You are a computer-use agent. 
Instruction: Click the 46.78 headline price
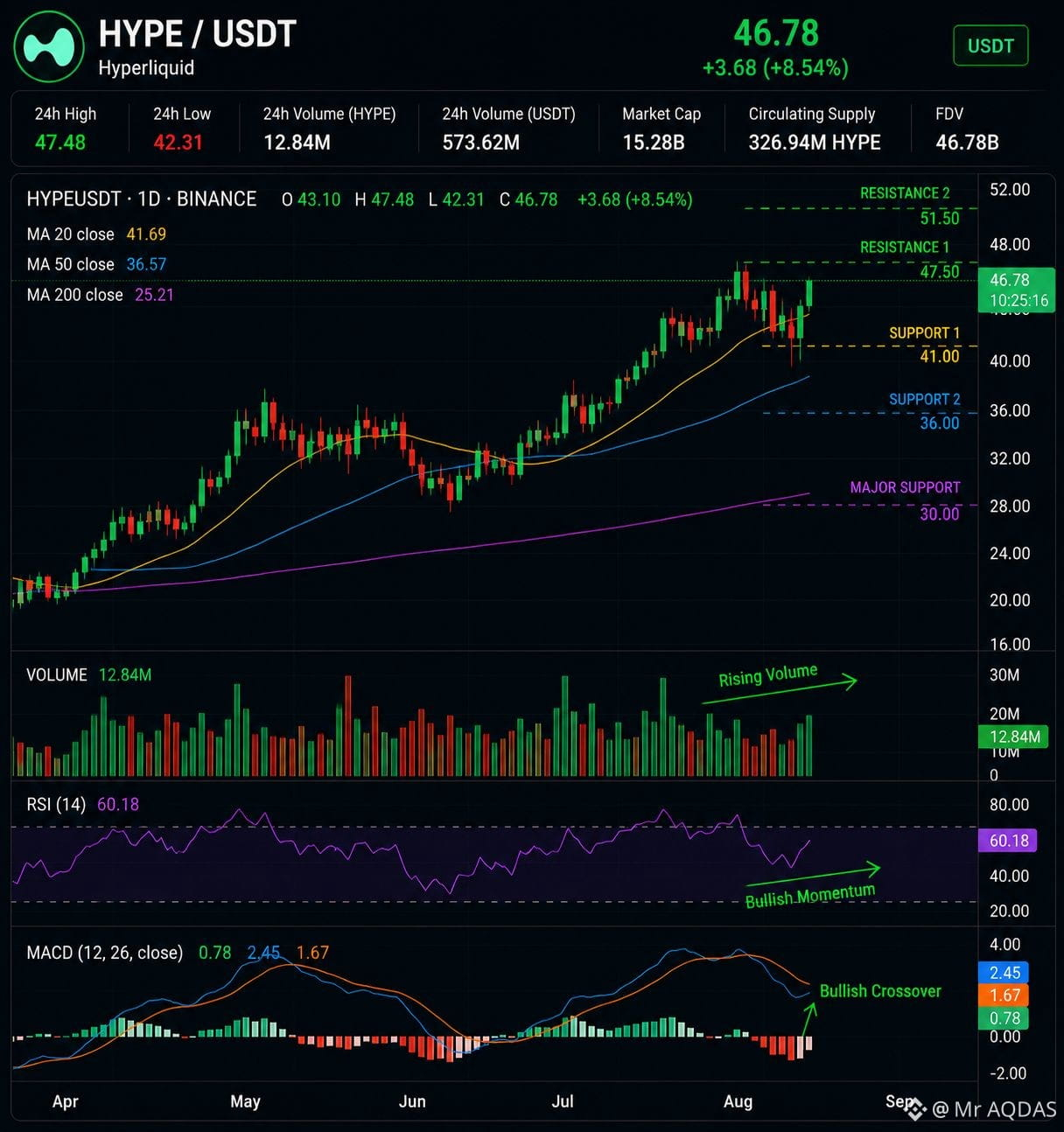(x=776, y=33)
